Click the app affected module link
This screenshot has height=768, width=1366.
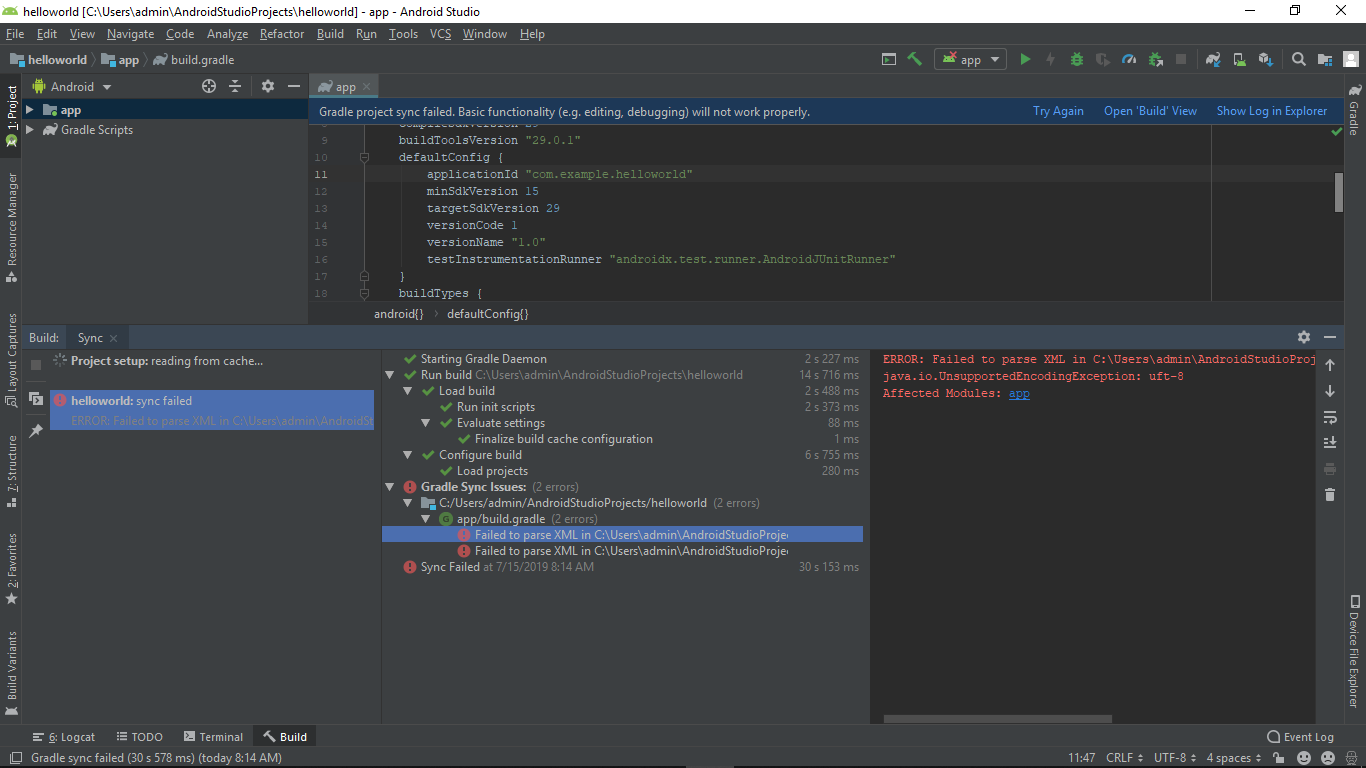point(1019,394)
